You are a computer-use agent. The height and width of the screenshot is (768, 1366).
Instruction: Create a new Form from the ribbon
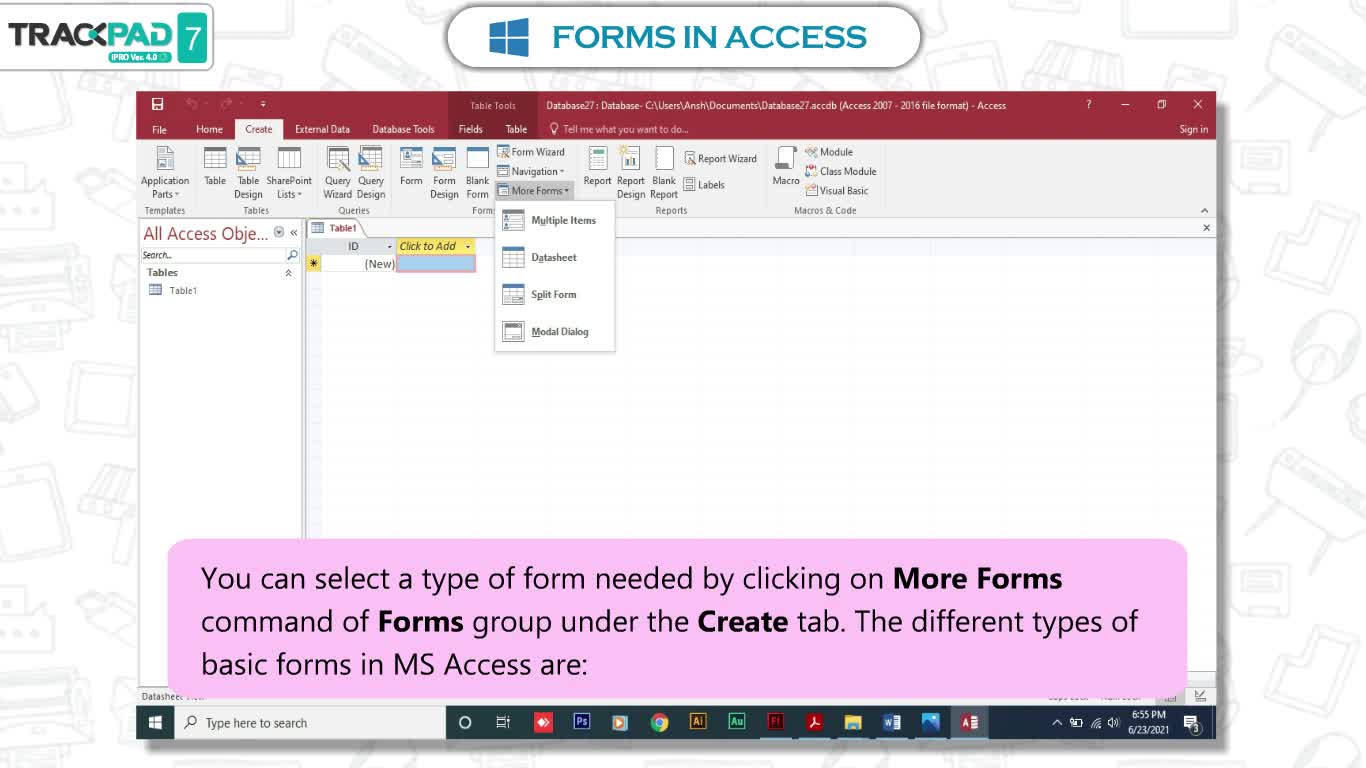click(x=411, y=166)
